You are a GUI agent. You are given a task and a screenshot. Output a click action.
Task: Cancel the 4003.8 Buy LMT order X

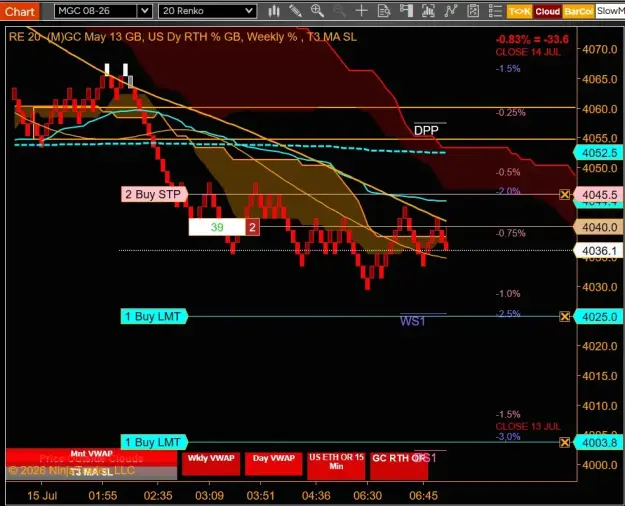click(564, 442)
